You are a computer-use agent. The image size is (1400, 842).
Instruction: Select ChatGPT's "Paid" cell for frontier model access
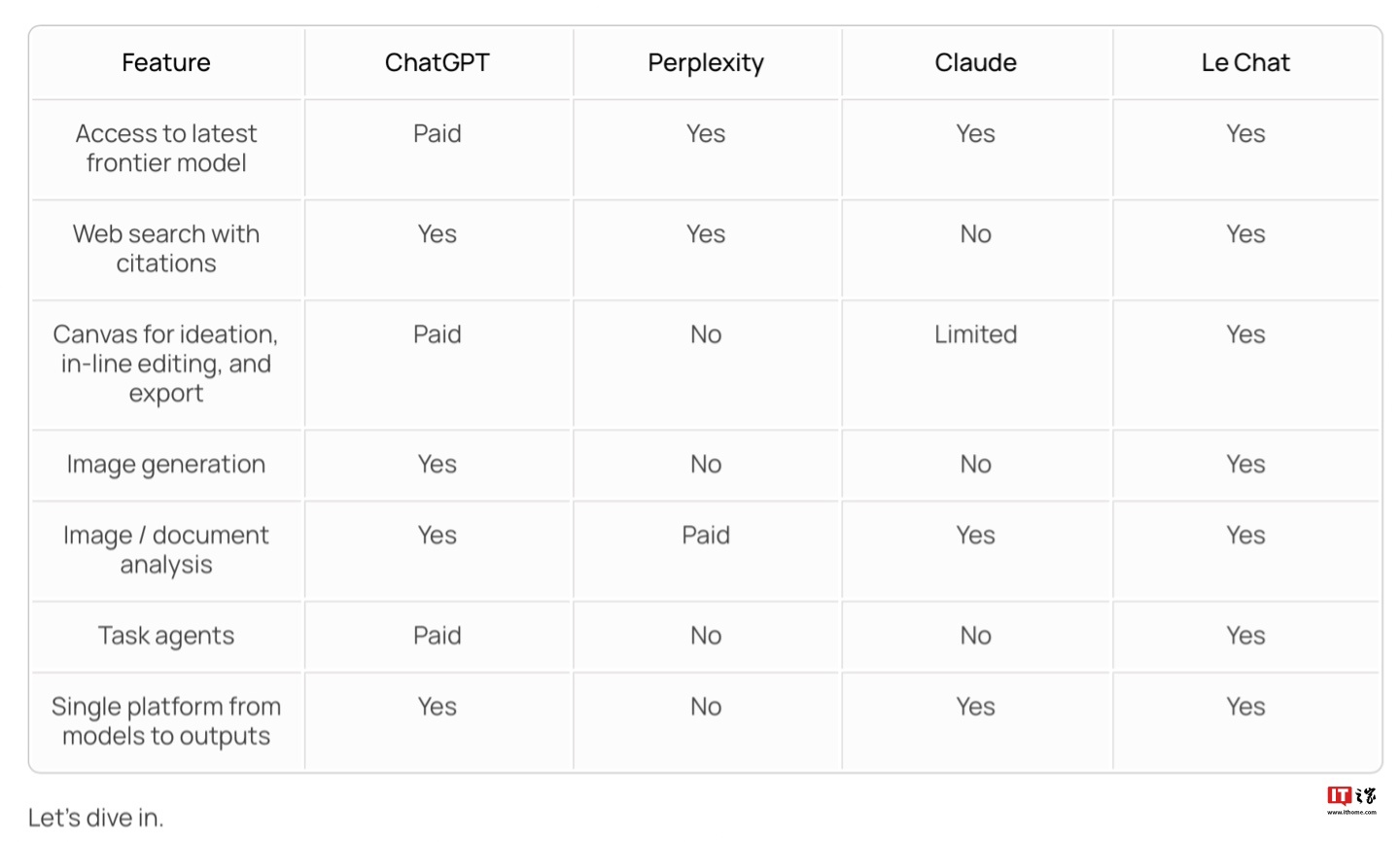click(437, 134)
